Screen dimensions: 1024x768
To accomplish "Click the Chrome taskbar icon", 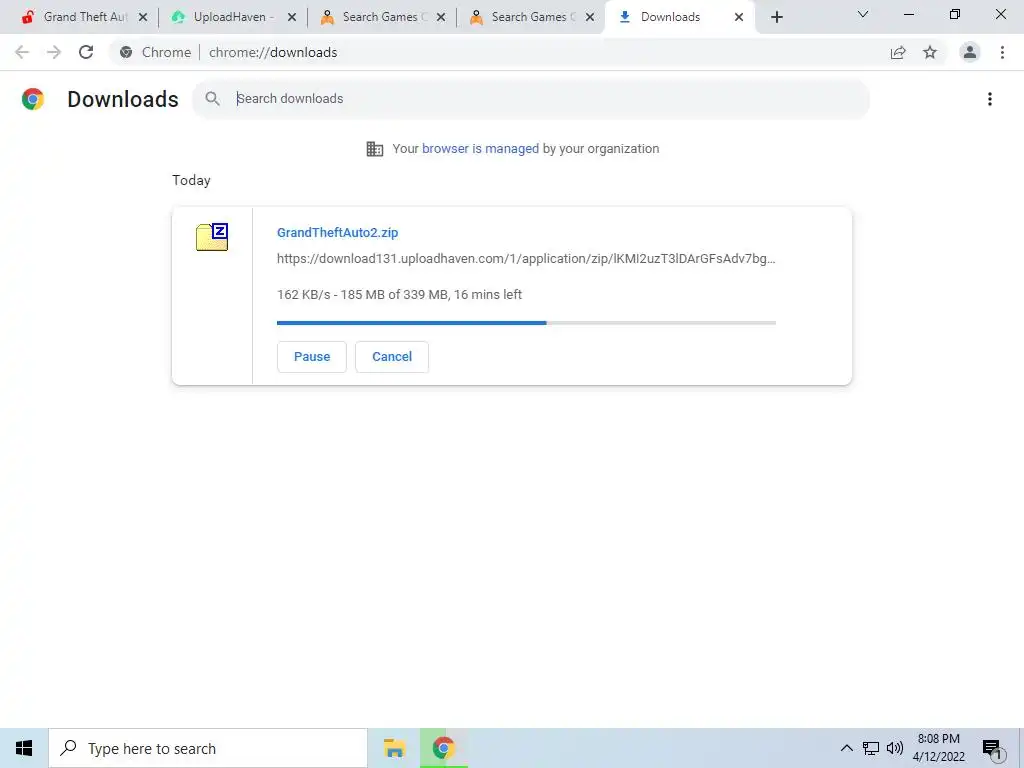I will click(443, 748).
